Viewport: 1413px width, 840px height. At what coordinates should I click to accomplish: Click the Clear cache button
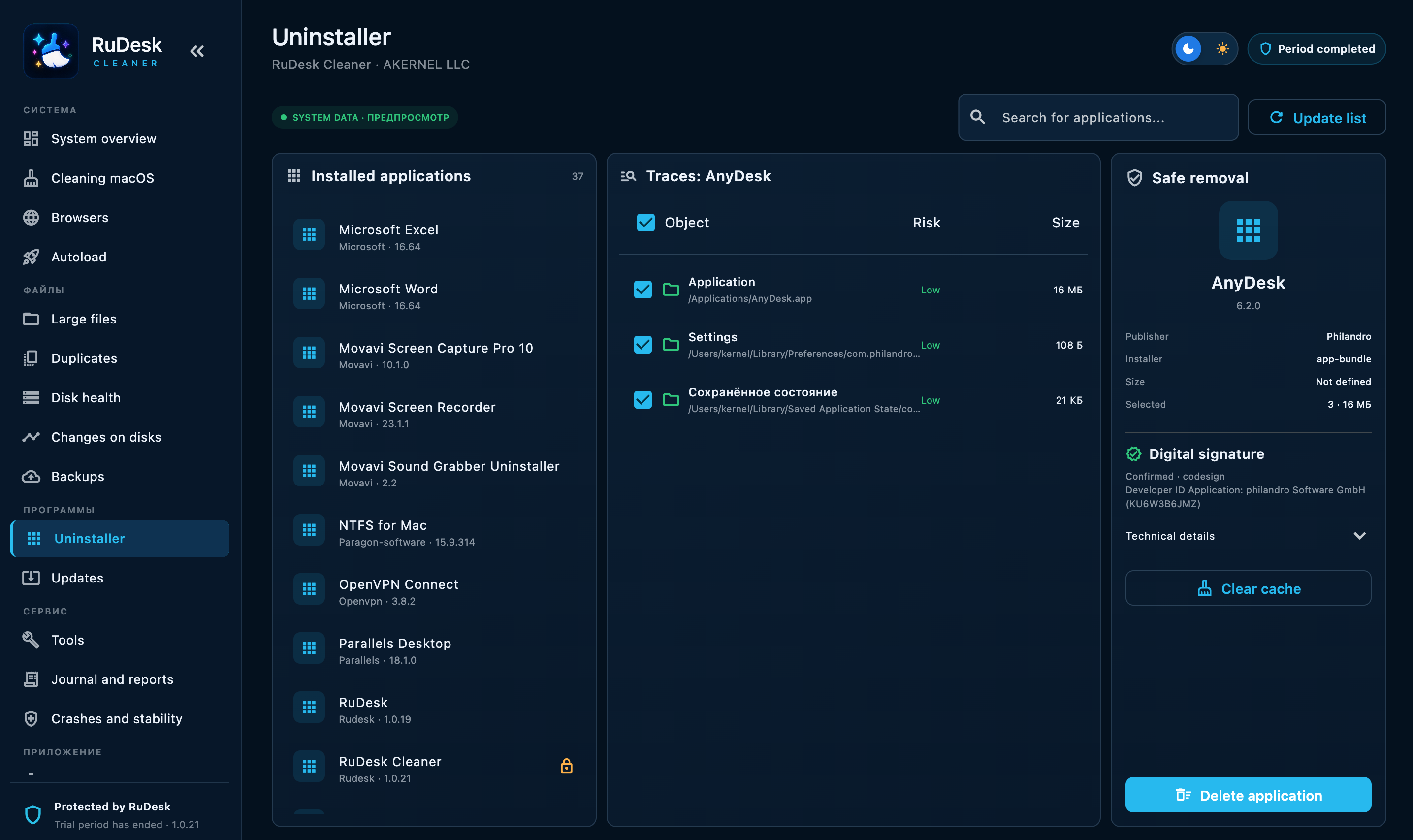click(1249, 588)
